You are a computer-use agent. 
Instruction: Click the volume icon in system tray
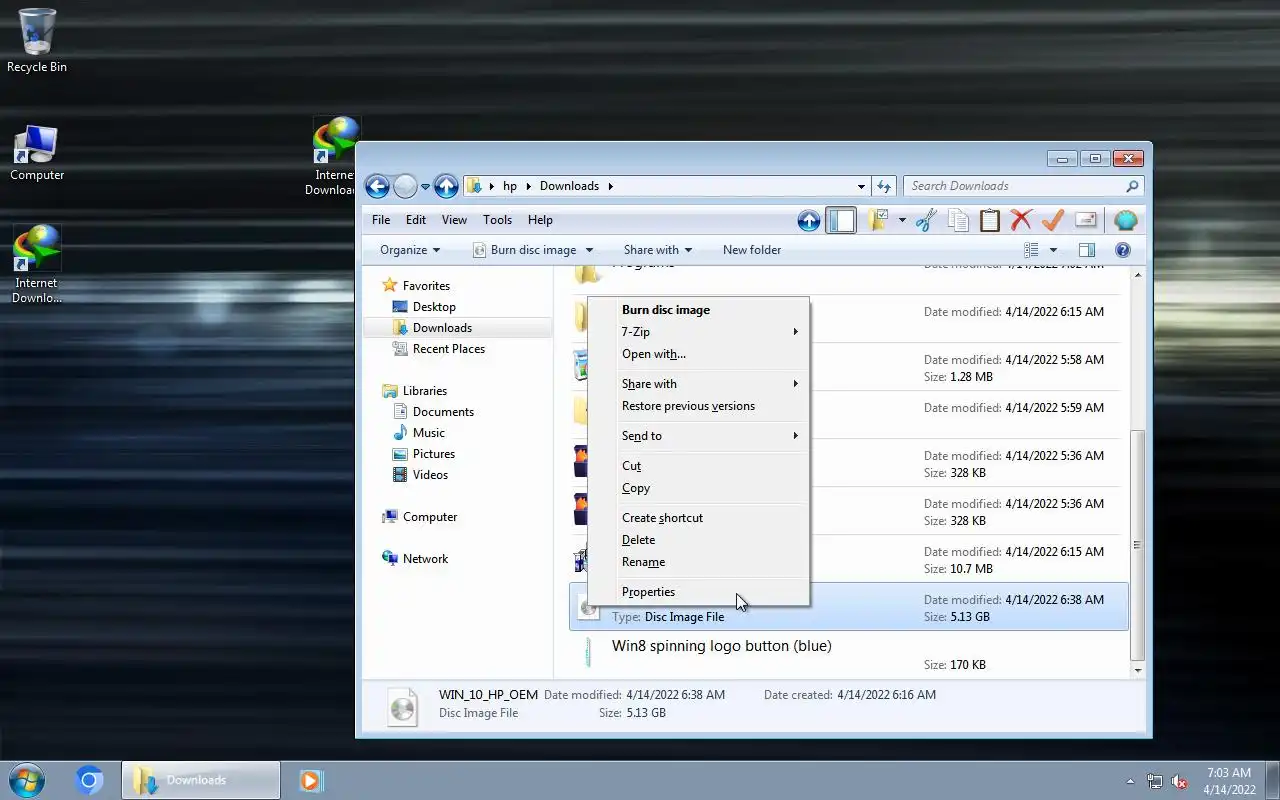pyautogui.click(x=1180, y=781)
